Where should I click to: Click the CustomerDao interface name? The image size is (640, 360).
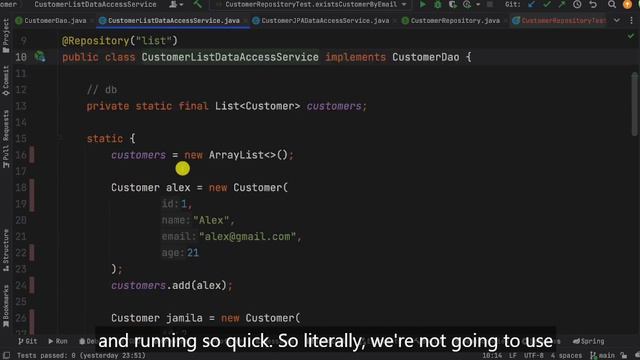pyautogui.click(x=426, y=57)
